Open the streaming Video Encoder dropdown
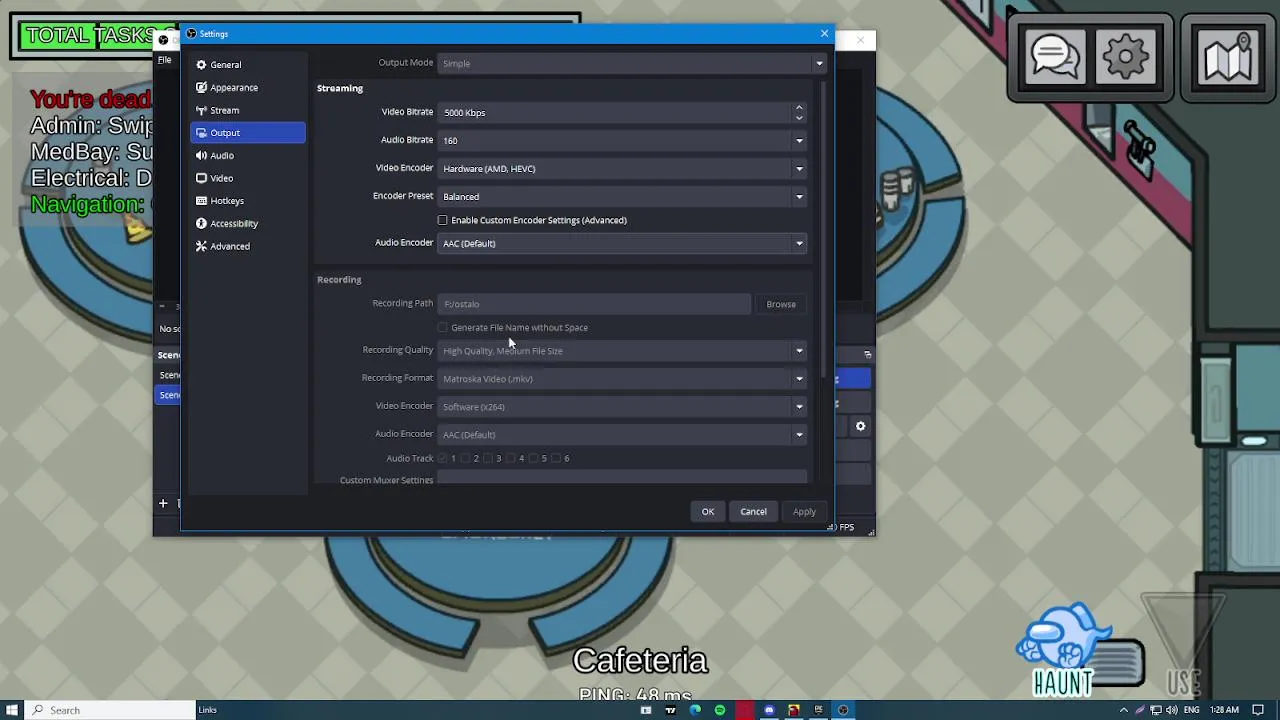 pyautogui.click(x=622, y=168)
